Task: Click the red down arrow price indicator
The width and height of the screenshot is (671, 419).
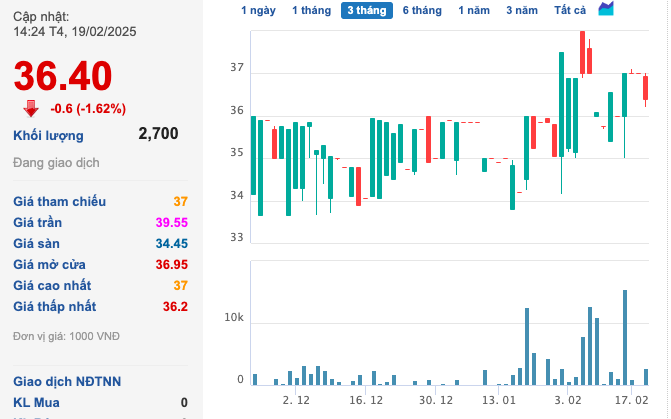Action: coord(31,108)
